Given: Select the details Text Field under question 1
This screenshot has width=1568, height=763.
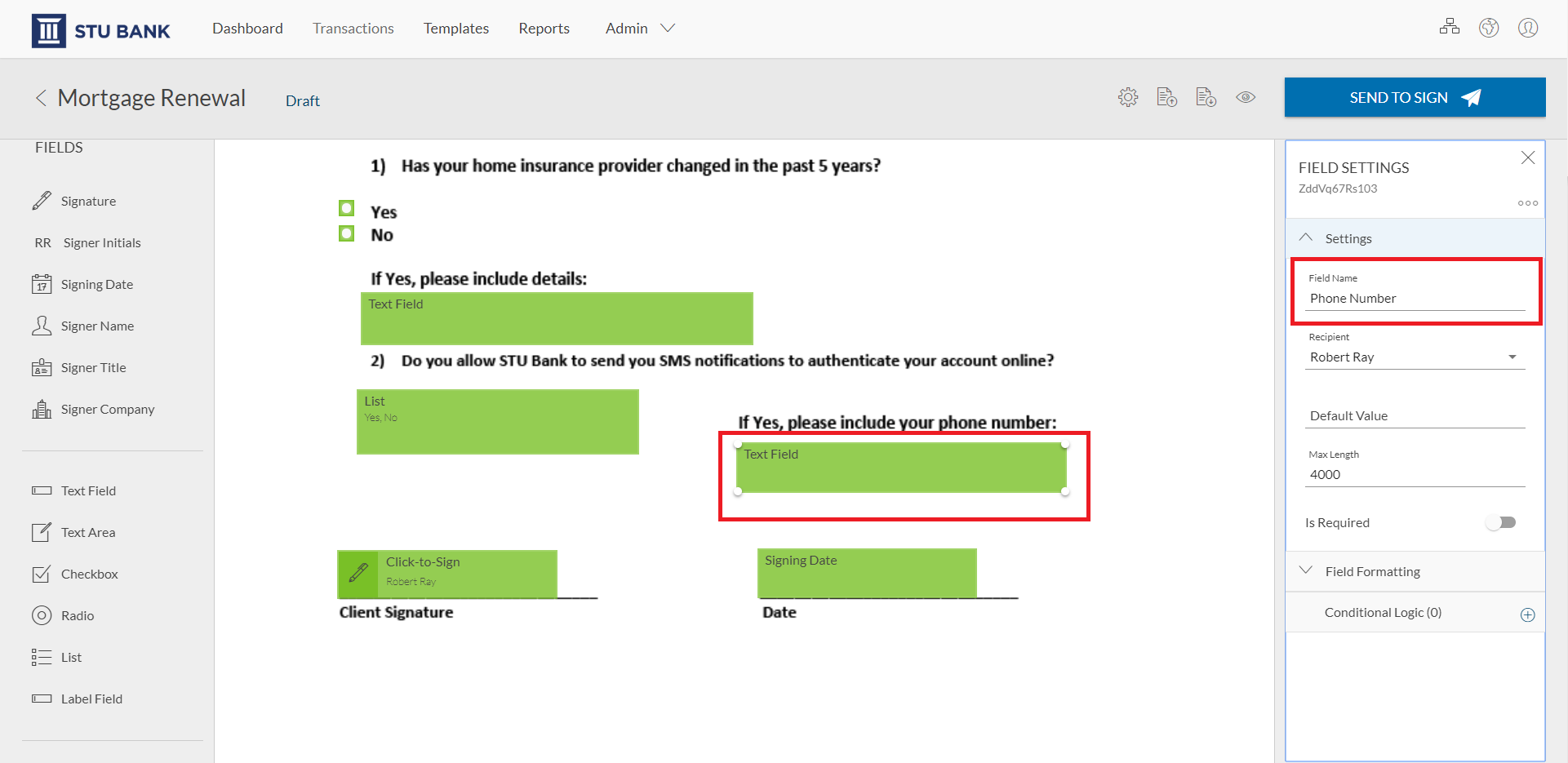Looking at the screenshot, I should click(x=557, y=318).
